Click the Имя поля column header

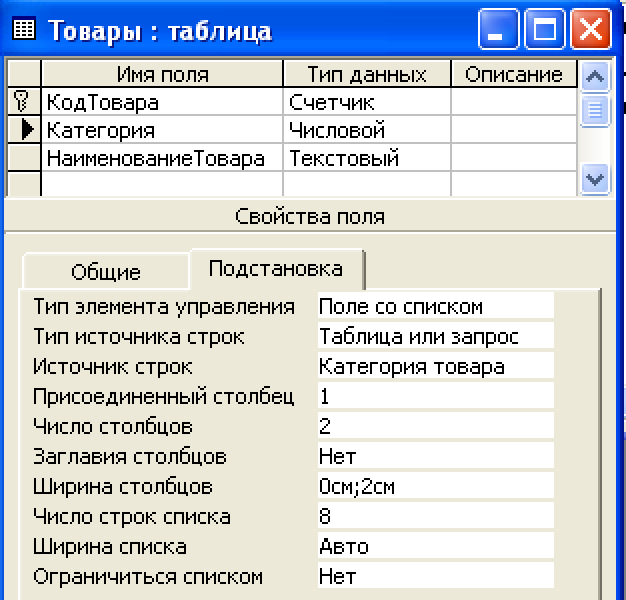click(162, 74)
